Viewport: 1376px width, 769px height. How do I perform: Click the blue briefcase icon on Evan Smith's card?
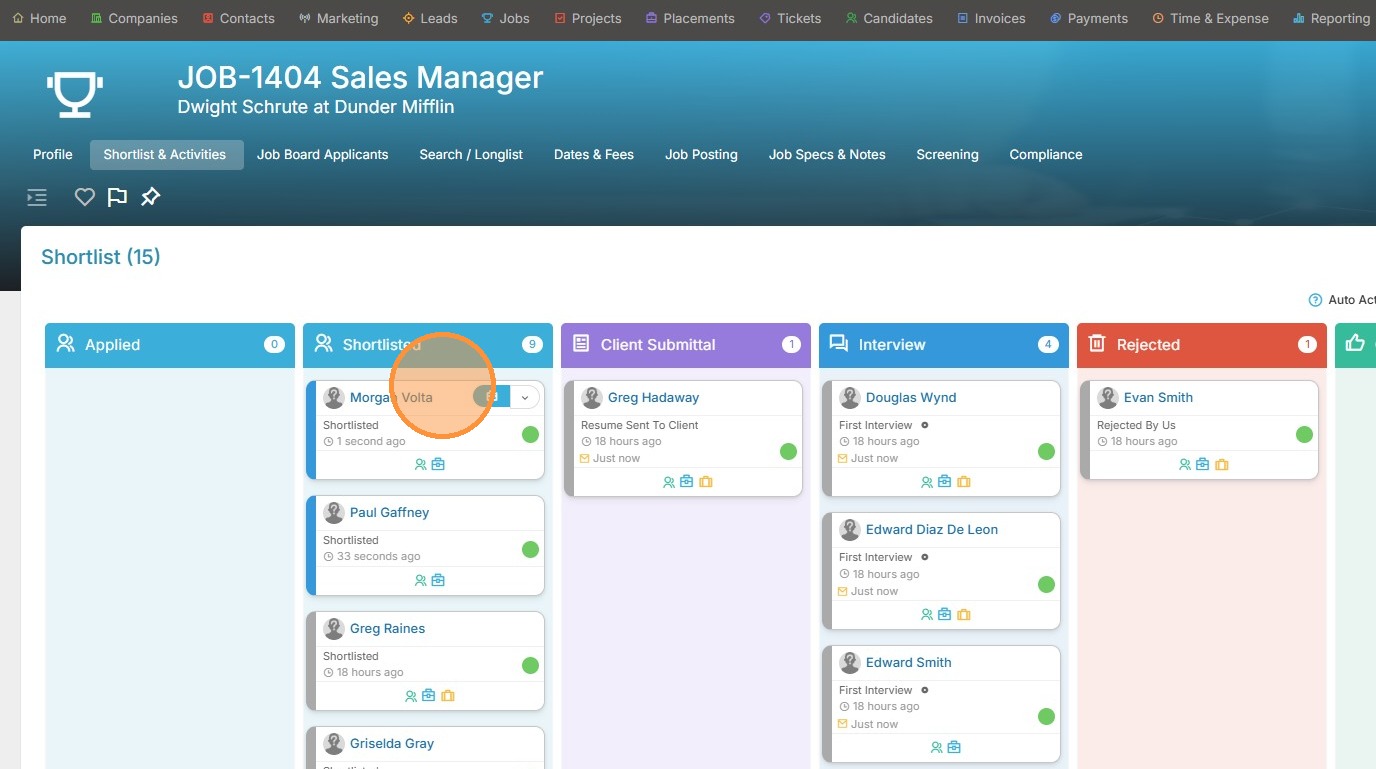pyautogui.click(x=1203, y=465)
